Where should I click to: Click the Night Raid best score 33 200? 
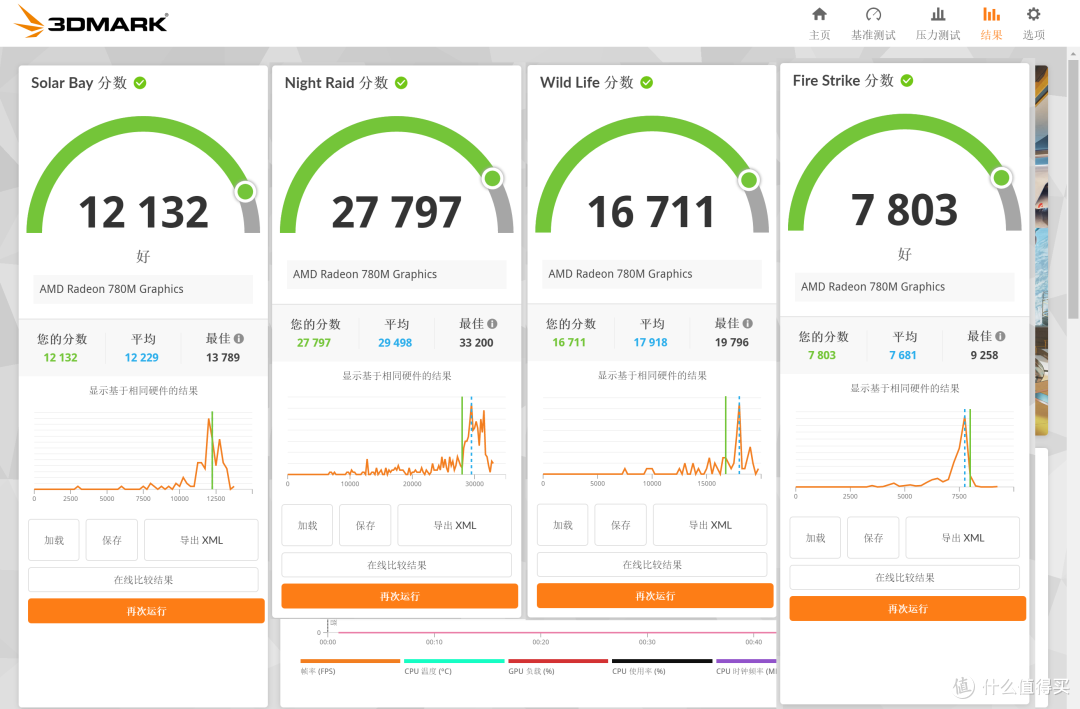tap(477, 342)
